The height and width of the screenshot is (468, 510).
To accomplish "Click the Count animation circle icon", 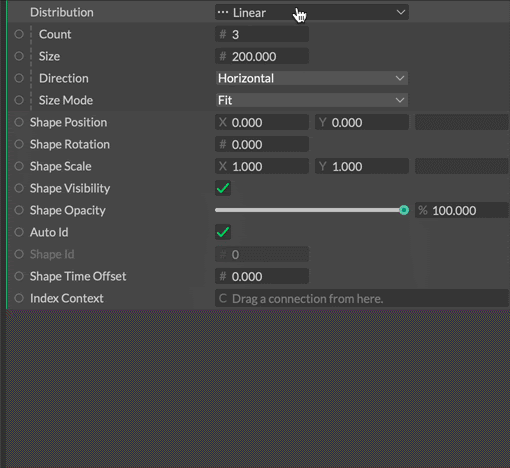I will click(19, 34).
